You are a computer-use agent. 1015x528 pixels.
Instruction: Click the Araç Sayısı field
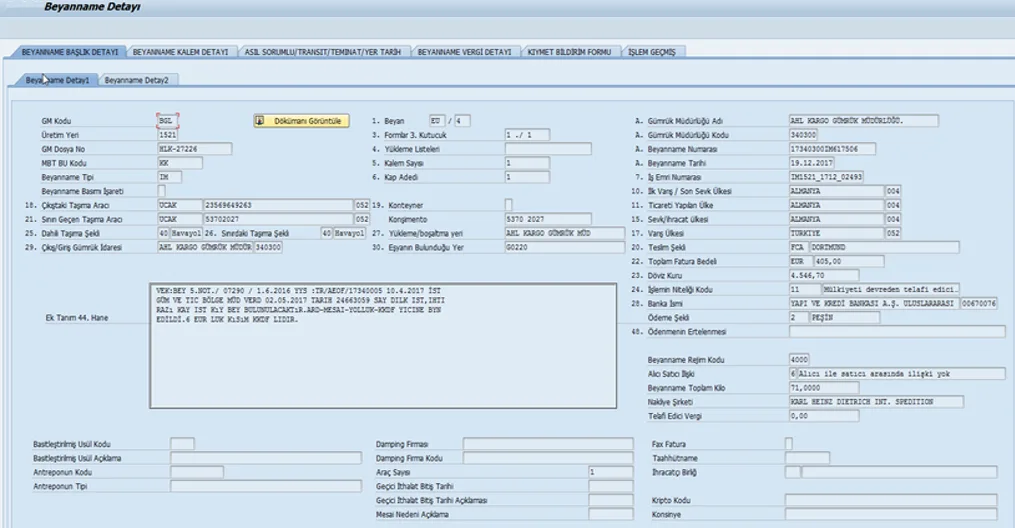click(611, 472)
